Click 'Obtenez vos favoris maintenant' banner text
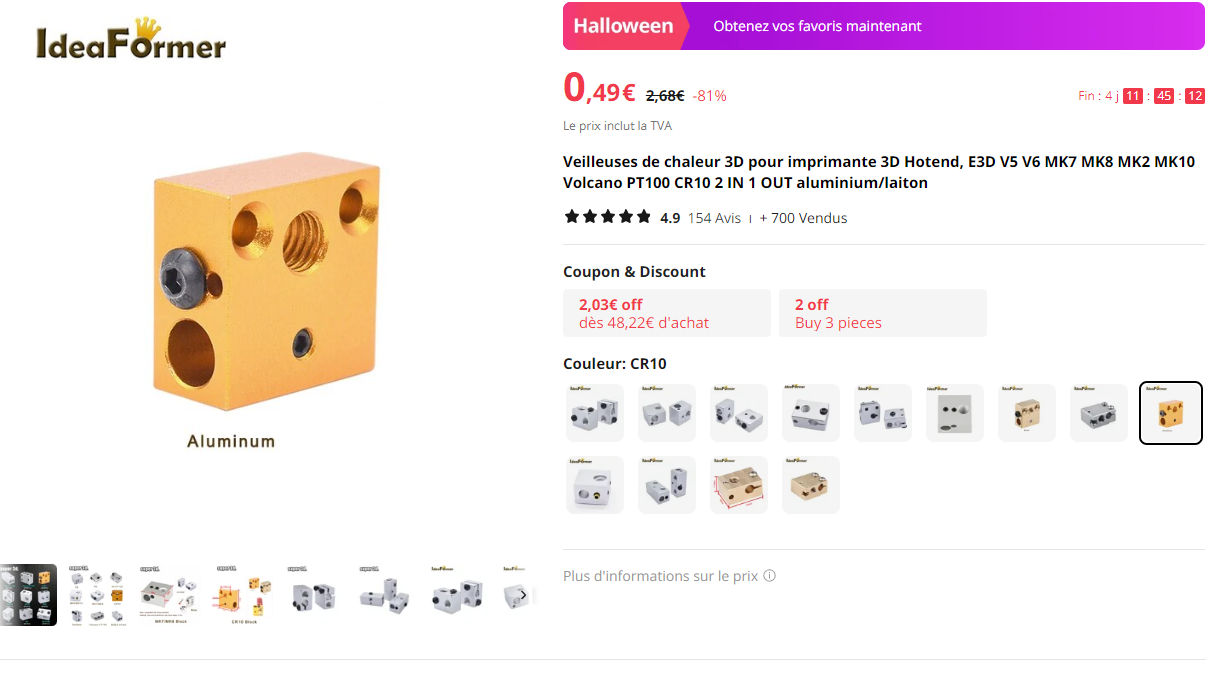Screen dimensions: 1226x686 [x=817, y=26]
